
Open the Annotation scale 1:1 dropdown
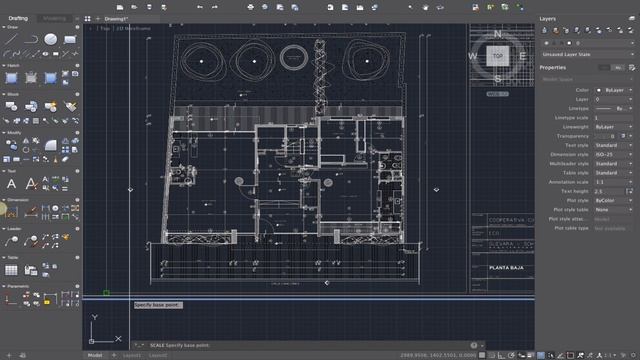pos(613,182)
